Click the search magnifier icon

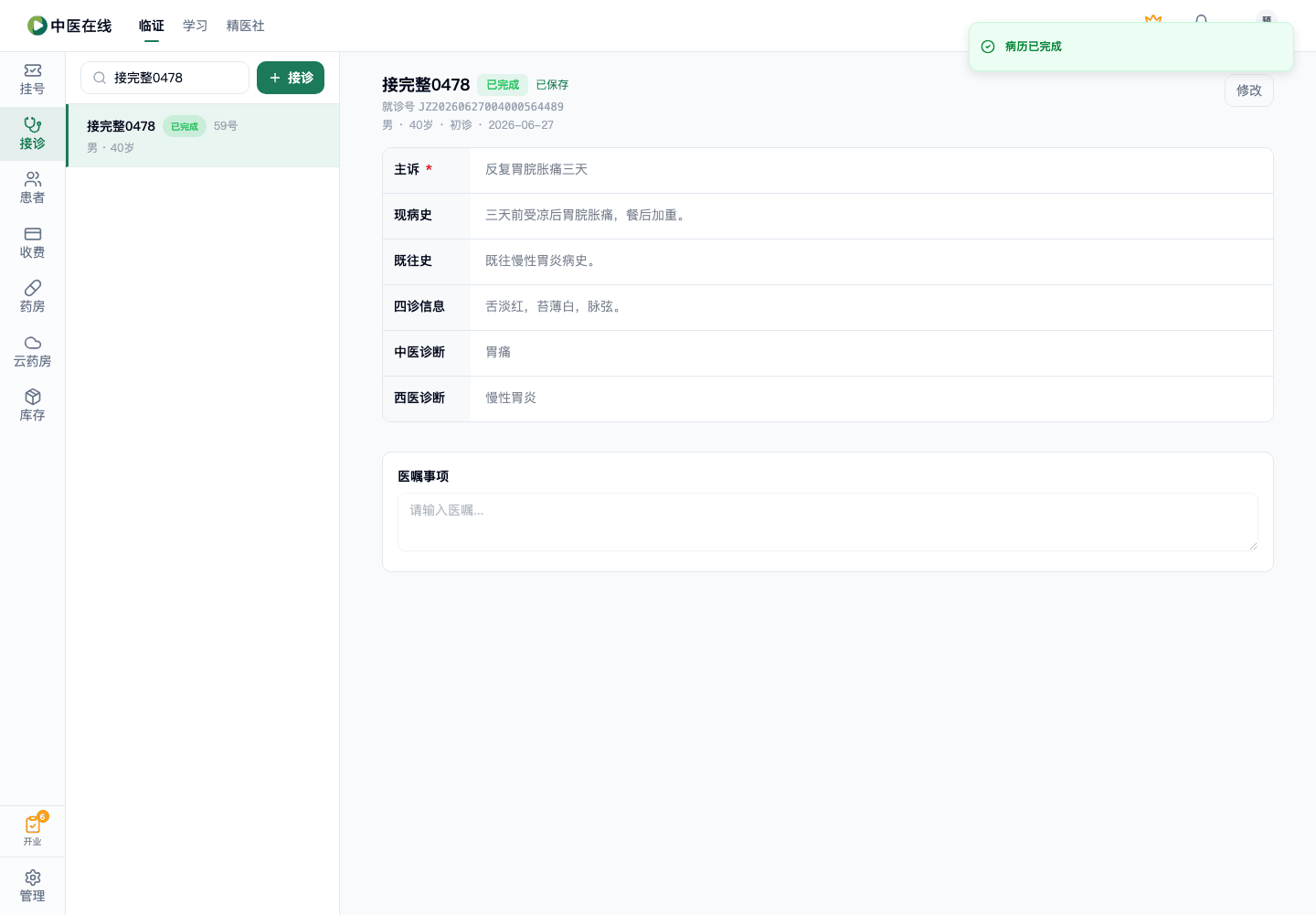point(100,78)
